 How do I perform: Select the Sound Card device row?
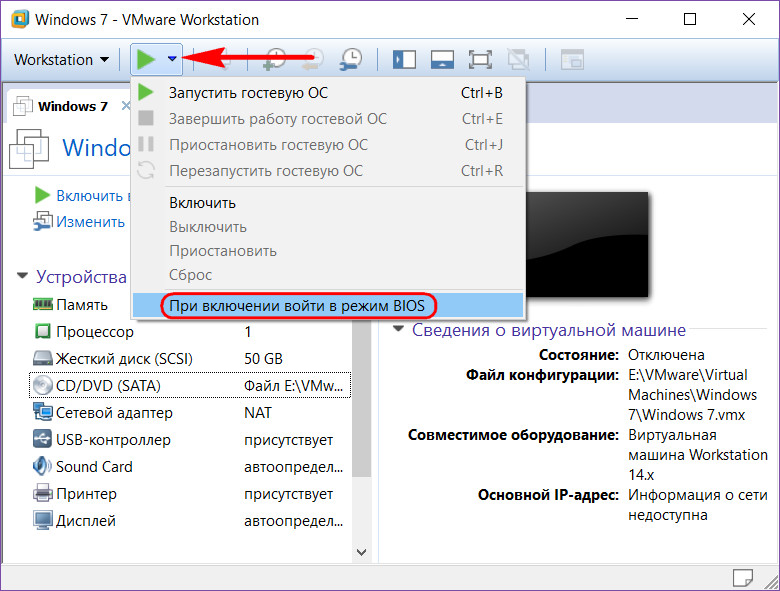pyautogui.click(x=189, y=467)
